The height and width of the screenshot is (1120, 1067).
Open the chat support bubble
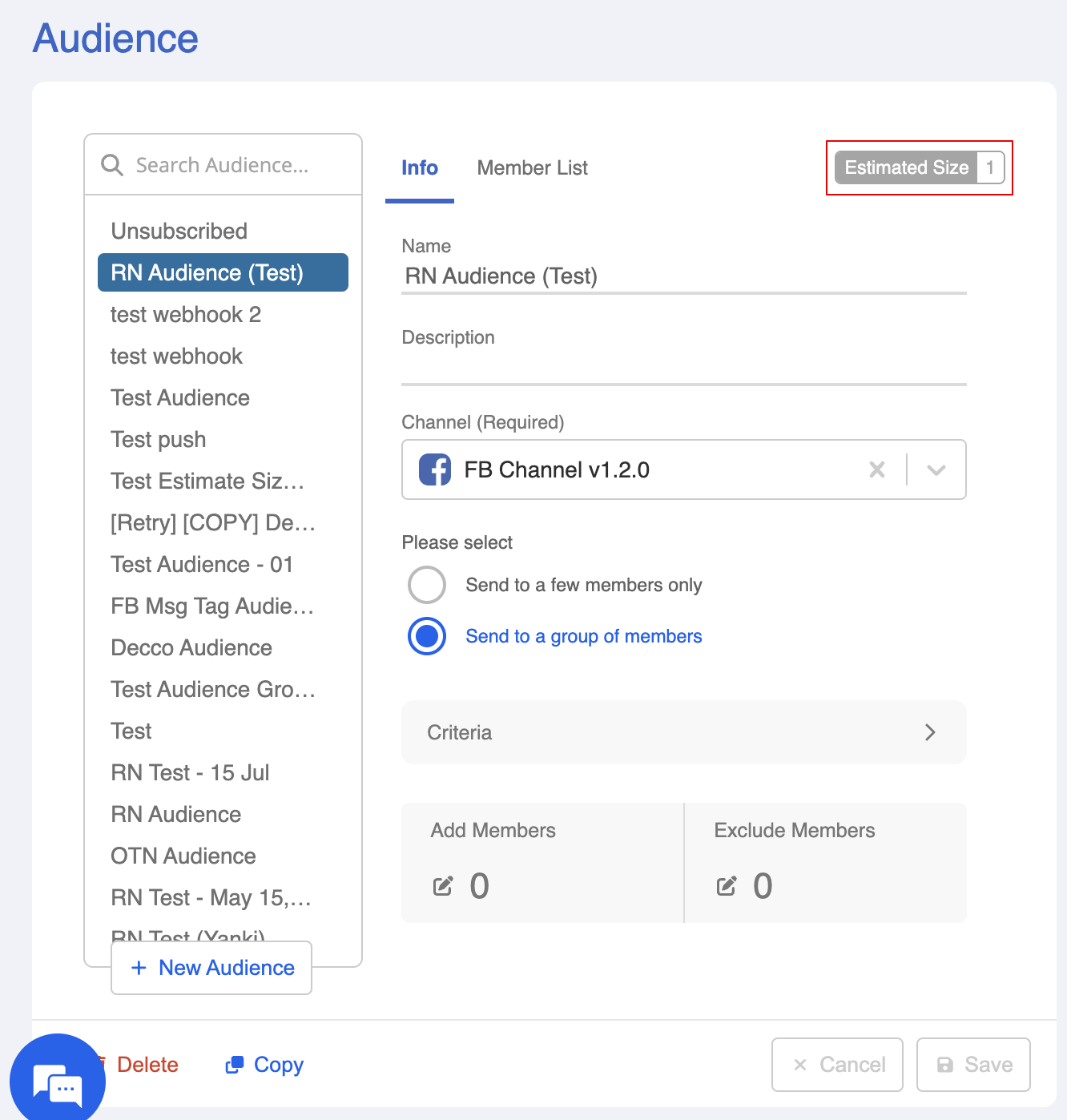(58, 1082)
